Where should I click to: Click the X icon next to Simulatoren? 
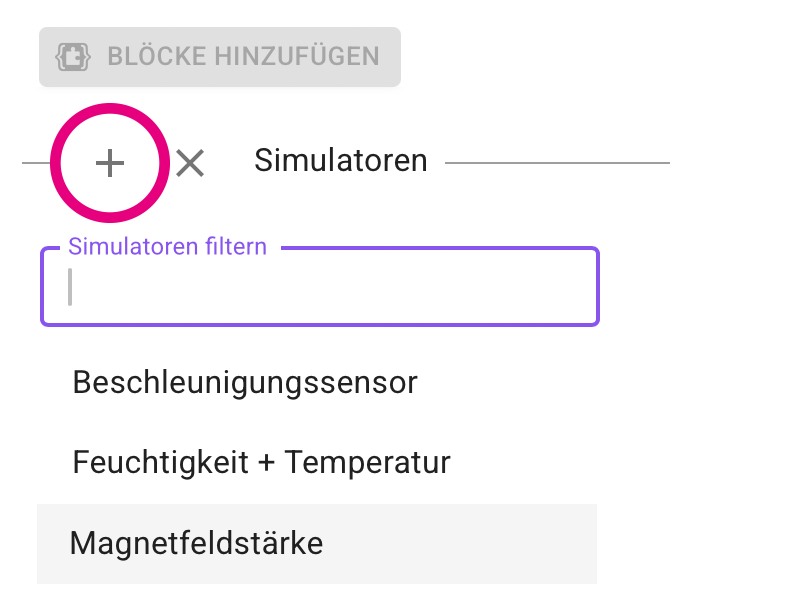click(190, 162)
